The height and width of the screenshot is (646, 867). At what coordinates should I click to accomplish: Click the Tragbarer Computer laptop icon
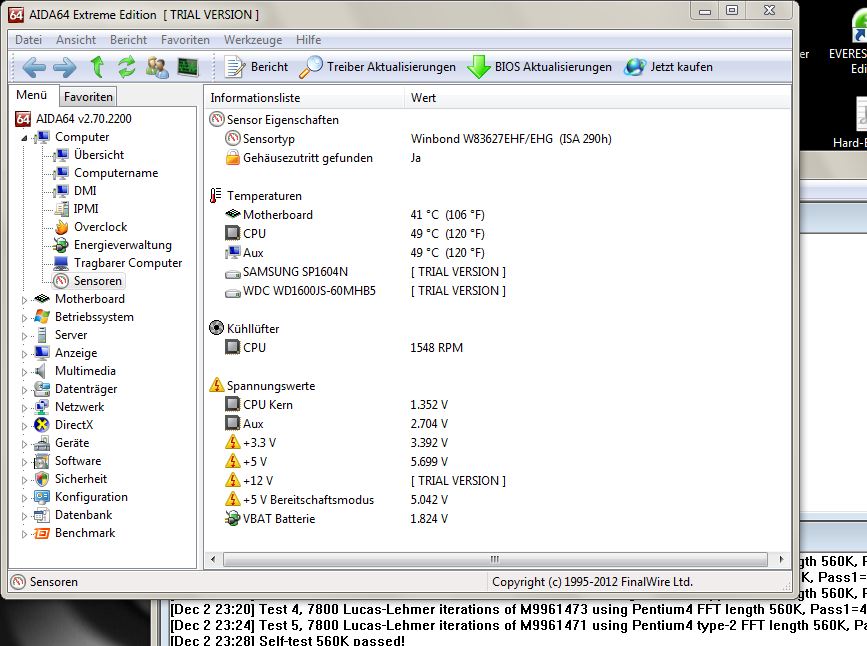coord(61,263)
